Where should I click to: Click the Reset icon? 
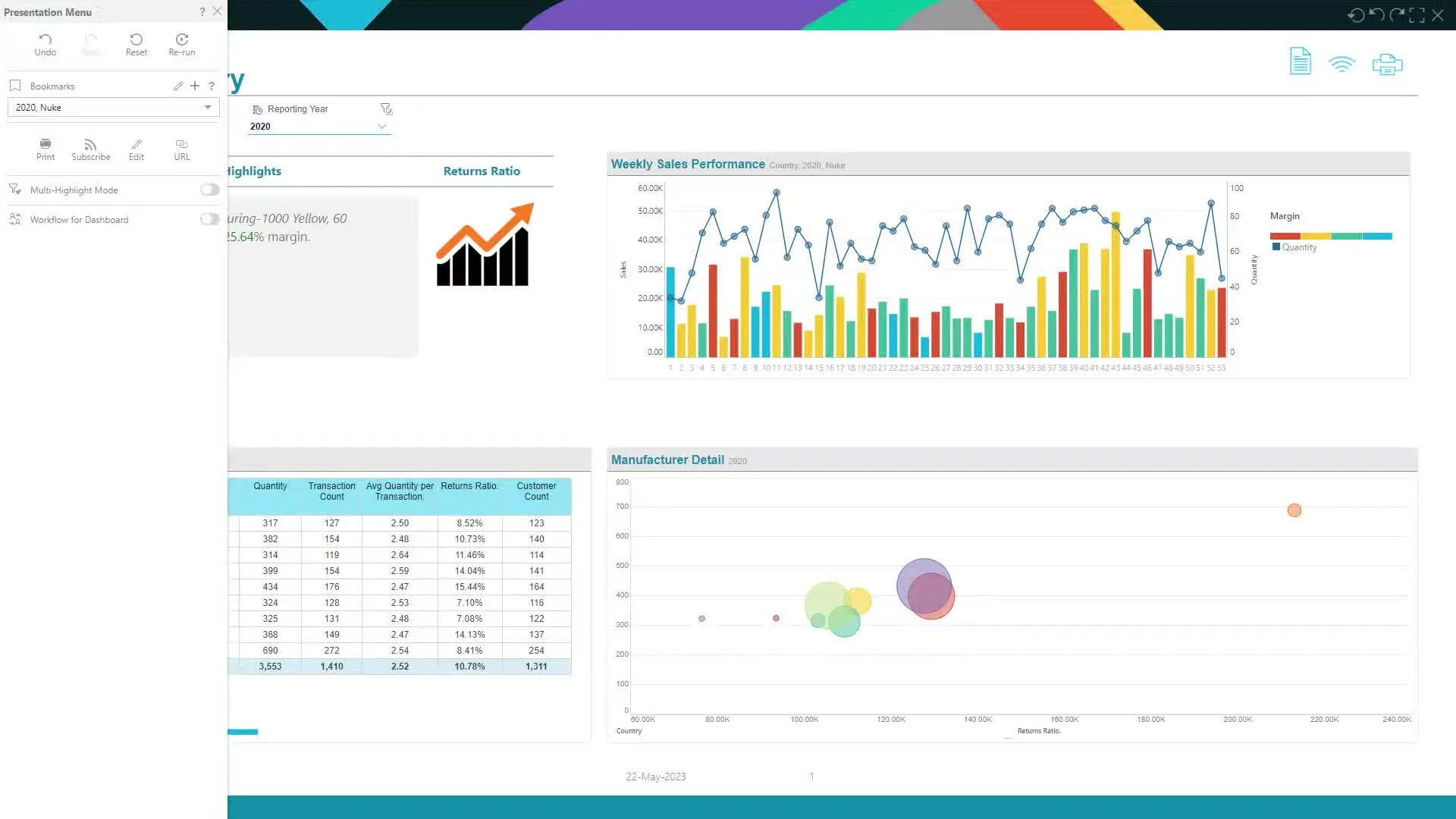pos(136,39)
